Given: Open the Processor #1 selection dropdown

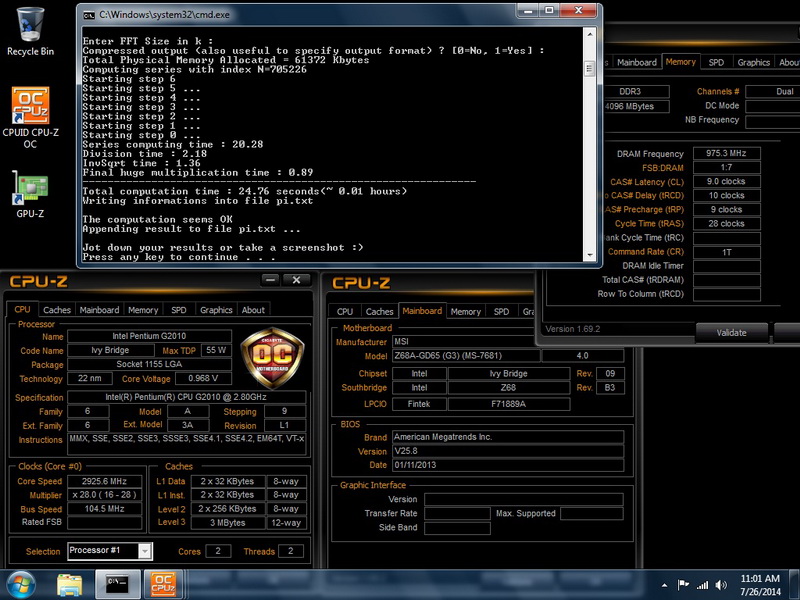Looking at the screenshot, I should 145,551.
